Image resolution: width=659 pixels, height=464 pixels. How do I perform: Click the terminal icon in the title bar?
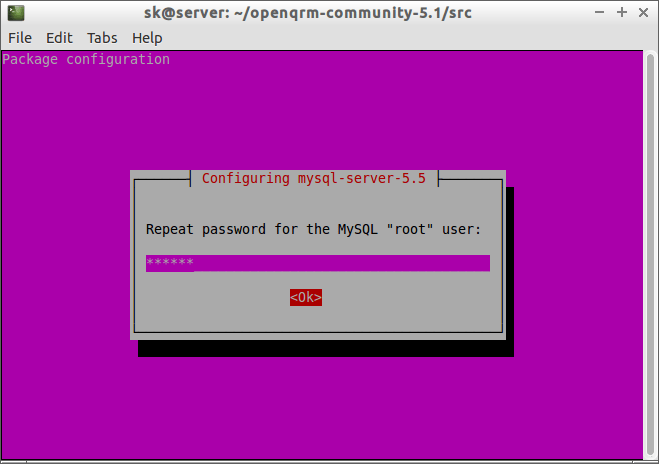12,13
